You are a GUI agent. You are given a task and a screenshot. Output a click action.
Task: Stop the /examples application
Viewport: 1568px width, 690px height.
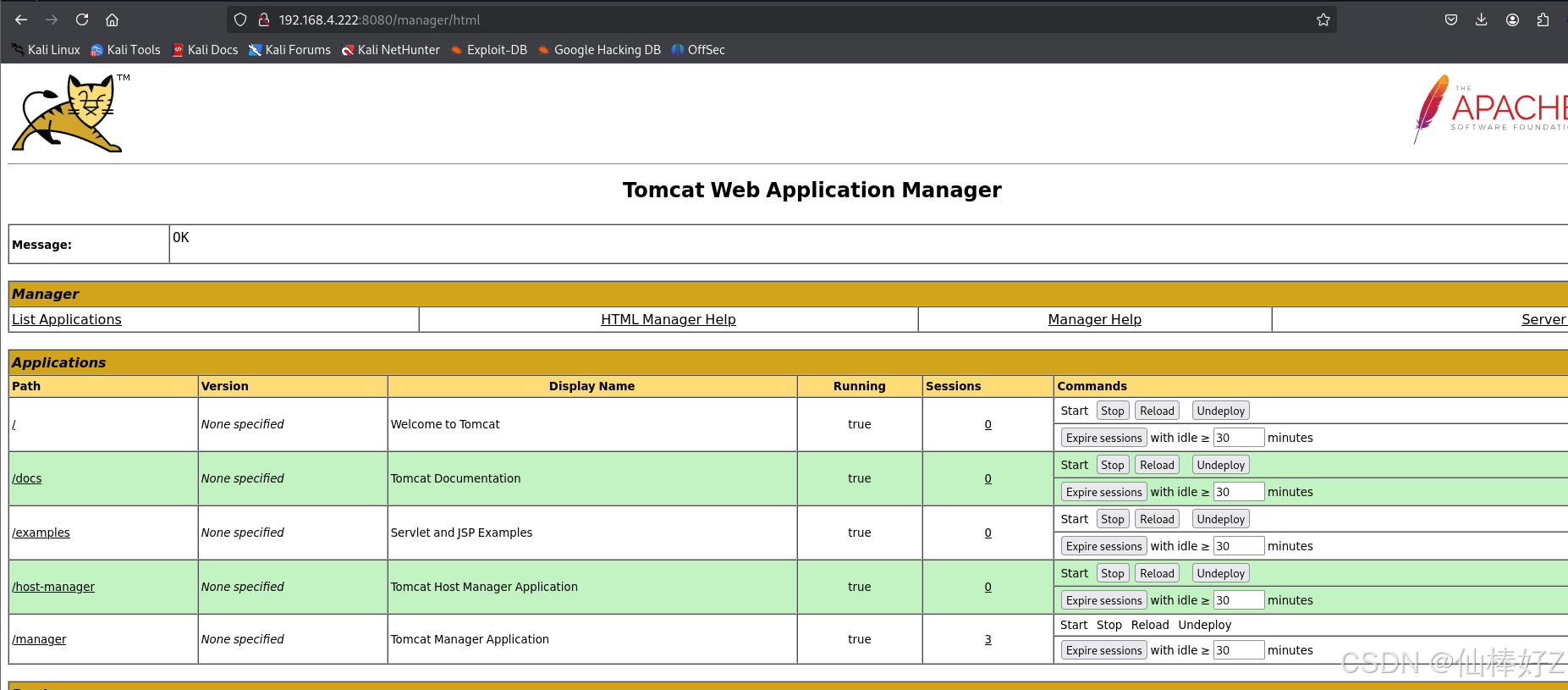point(1113,519)
